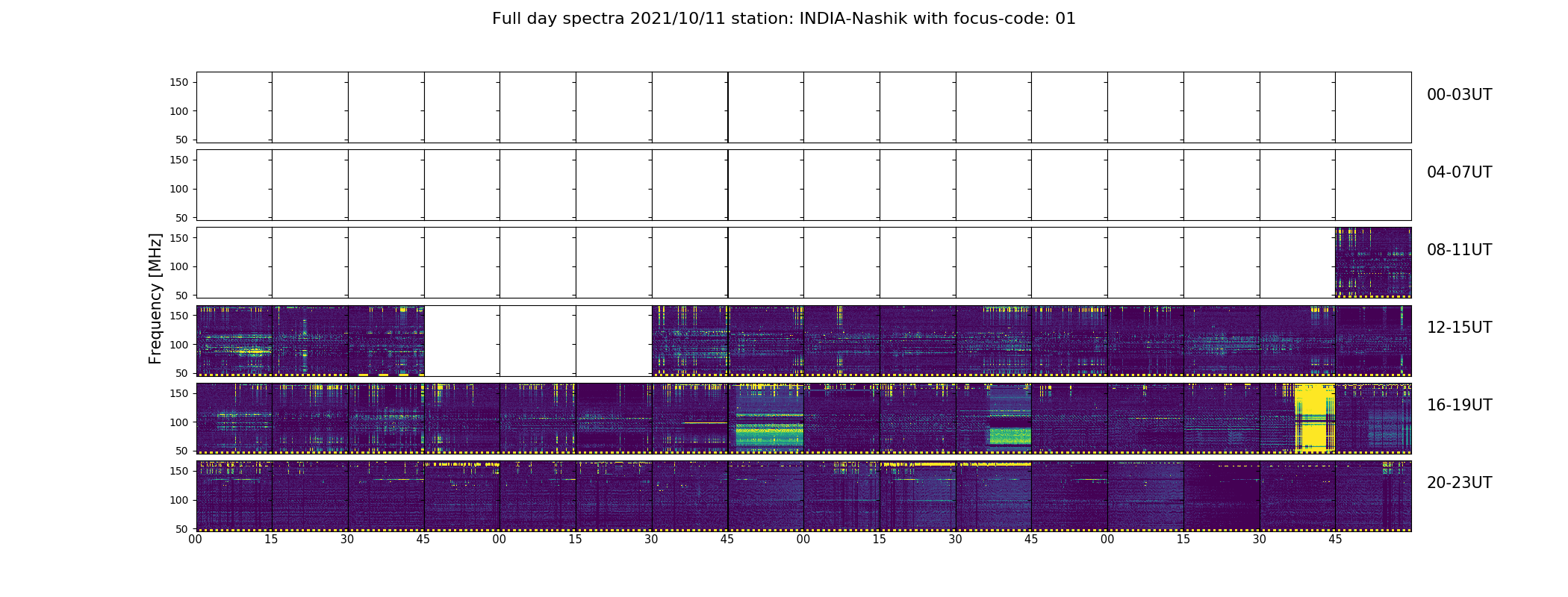1568x597 pixels.
Task: Select the '04-07UT' row label
Action: point(1459,172)
